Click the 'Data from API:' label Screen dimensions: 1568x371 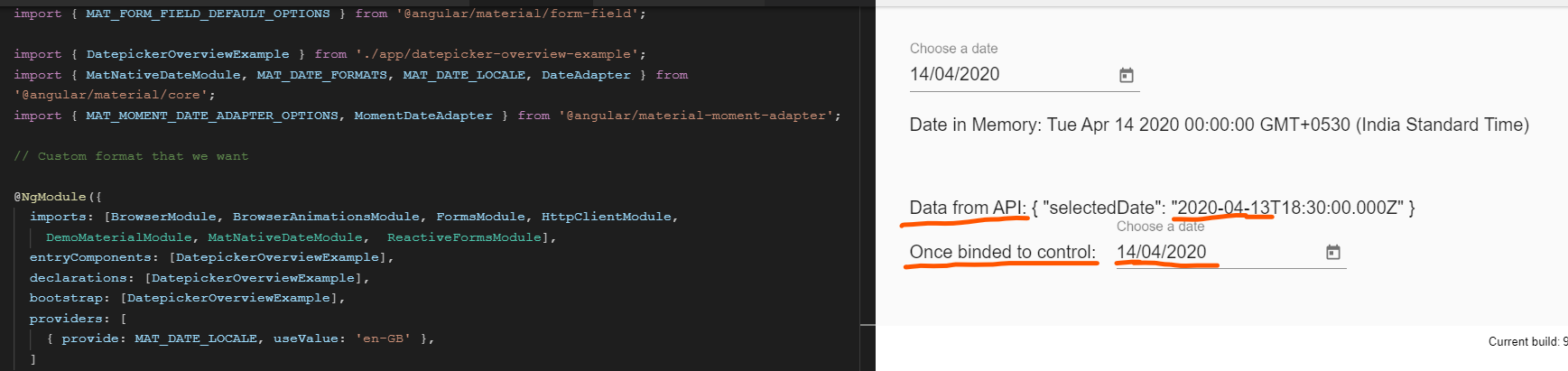click(x=968, y=208)
